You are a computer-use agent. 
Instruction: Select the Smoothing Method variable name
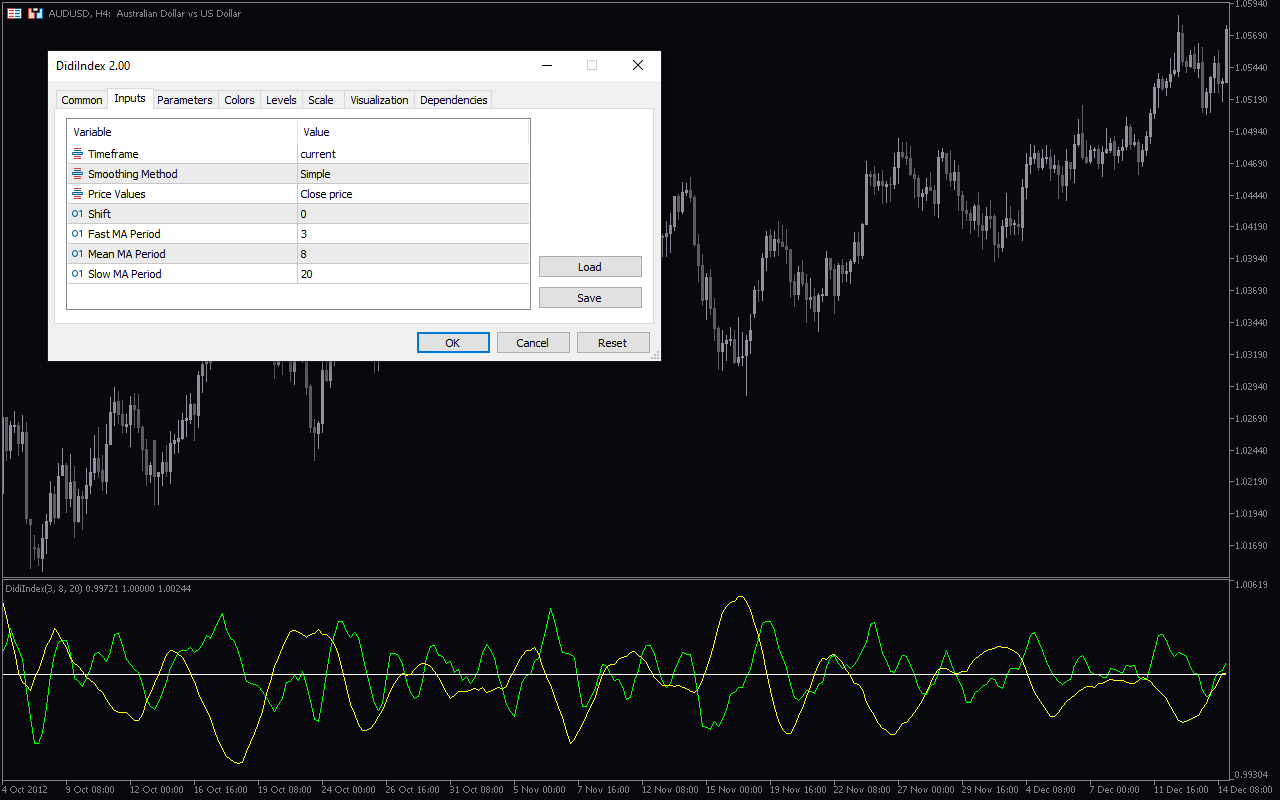pyautogui.click(x=132, y=174)
